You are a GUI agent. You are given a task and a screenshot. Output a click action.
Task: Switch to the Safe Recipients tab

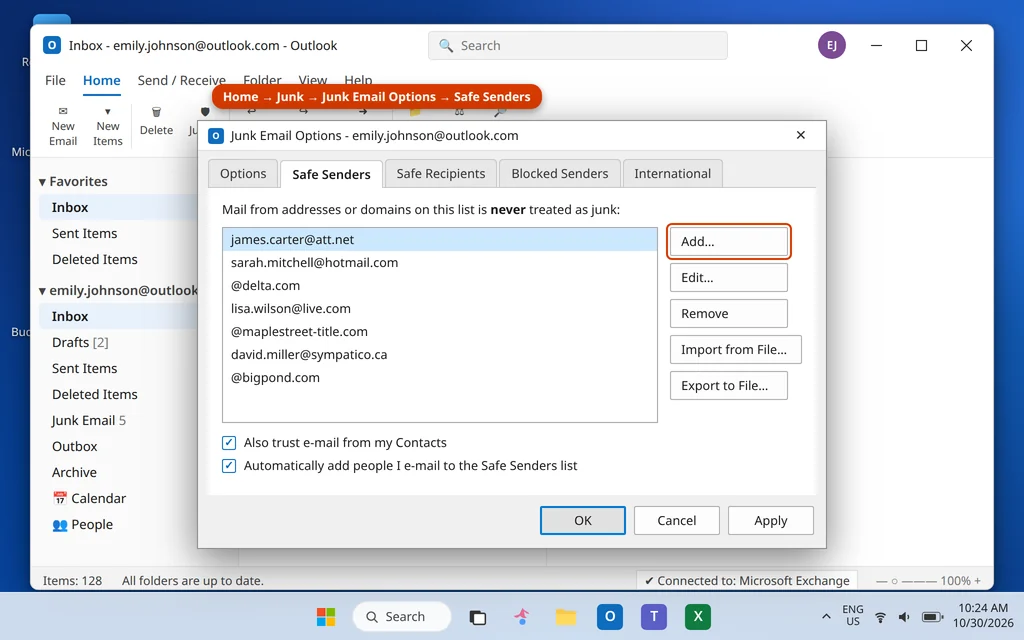(441, 174)
